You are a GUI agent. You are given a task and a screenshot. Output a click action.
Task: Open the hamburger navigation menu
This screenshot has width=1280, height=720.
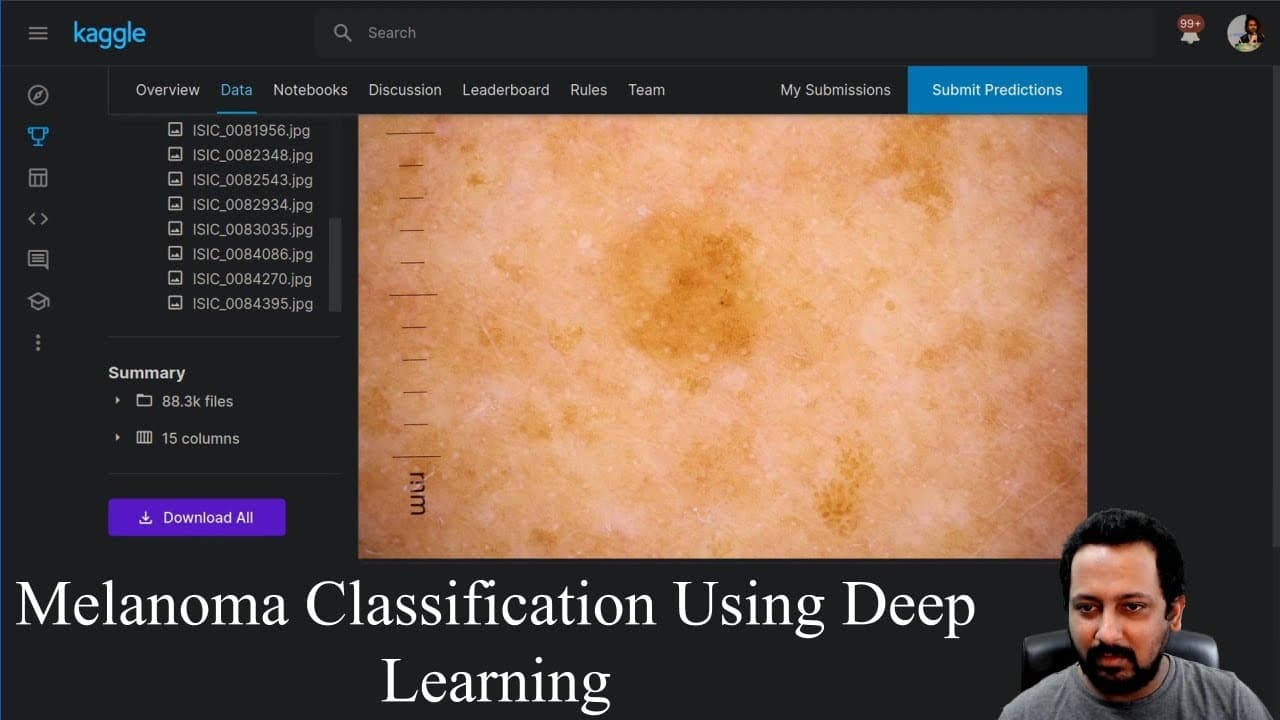tap(38, 33)
